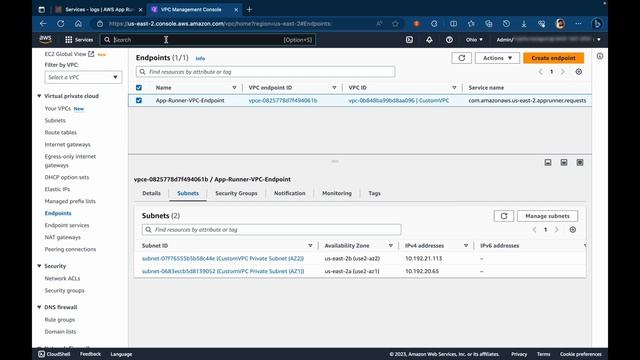640x360 pixels.
Task: Click browser back arrow
Action: (43, 24)
